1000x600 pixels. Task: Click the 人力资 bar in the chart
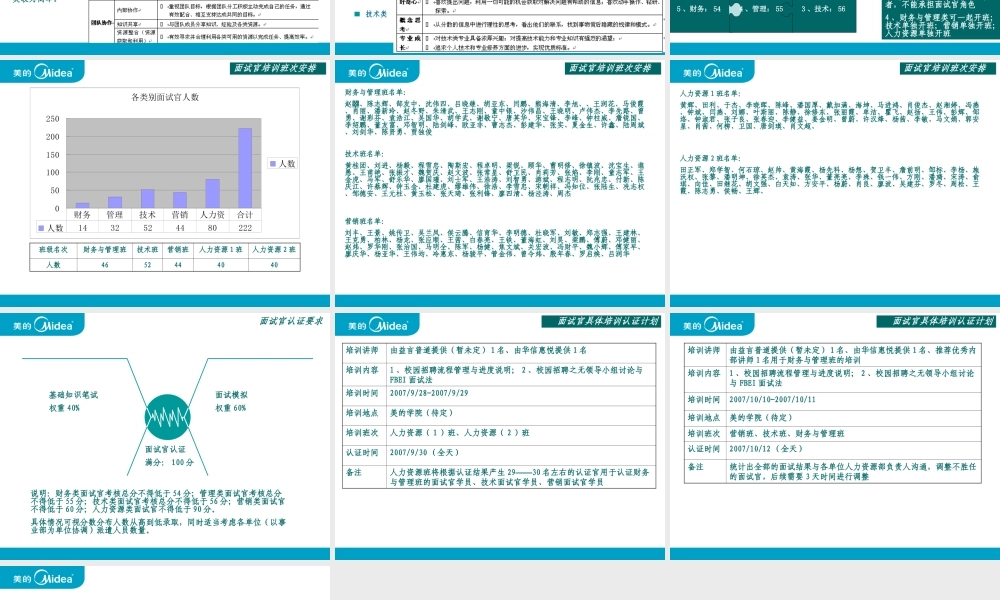[x=212, y=193]
